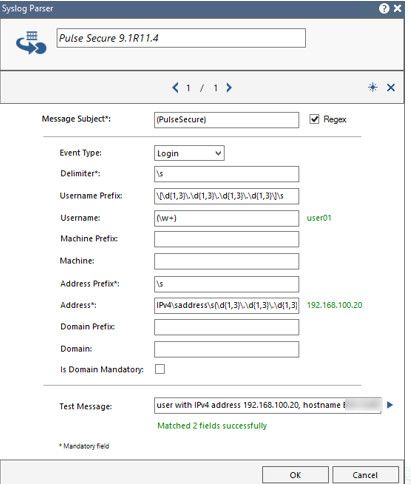411x484 pixels.
Task: Click the empty Machine Prefix field
Action: tap(226, 239)
